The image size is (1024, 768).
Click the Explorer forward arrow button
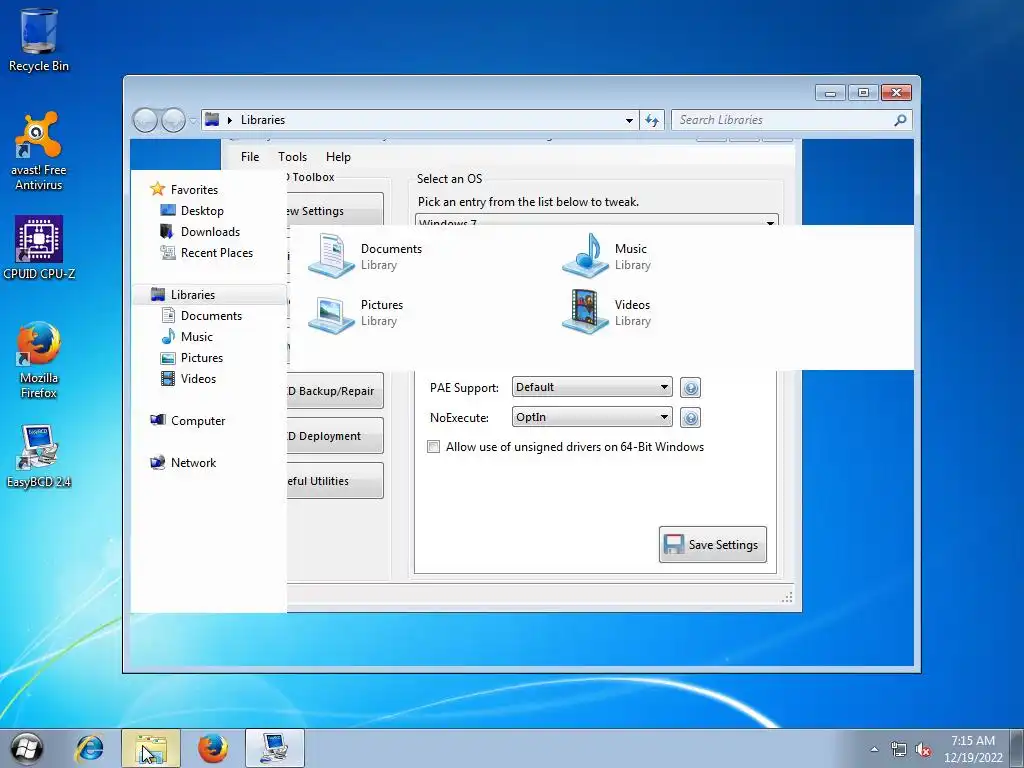pos(173,120)
